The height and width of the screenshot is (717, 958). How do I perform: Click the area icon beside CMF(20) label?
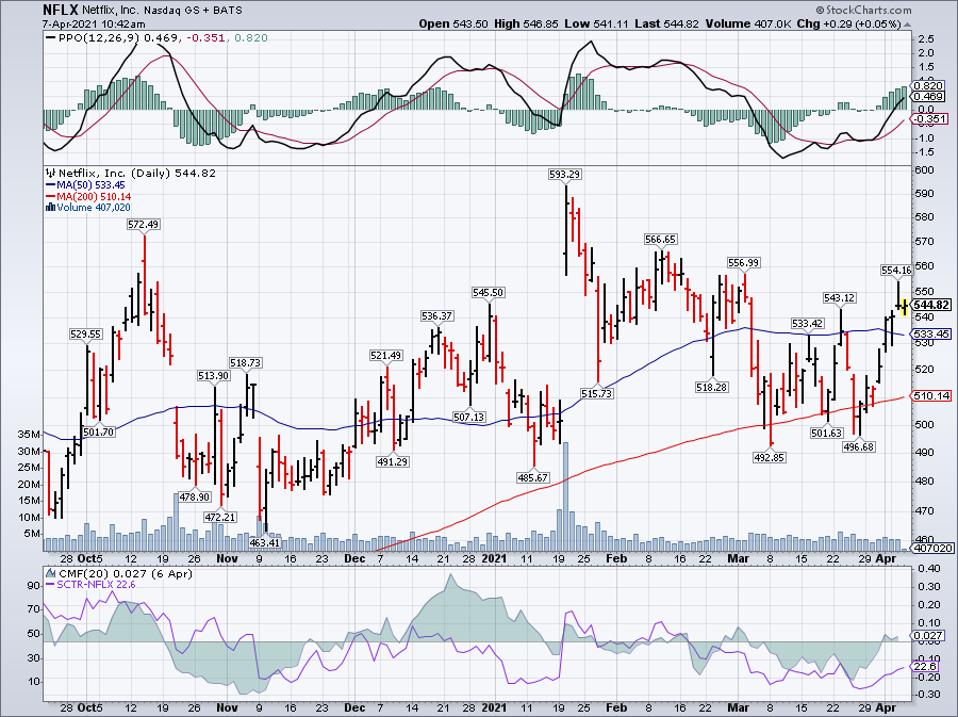pyautogui.click(x=50, y=574)
